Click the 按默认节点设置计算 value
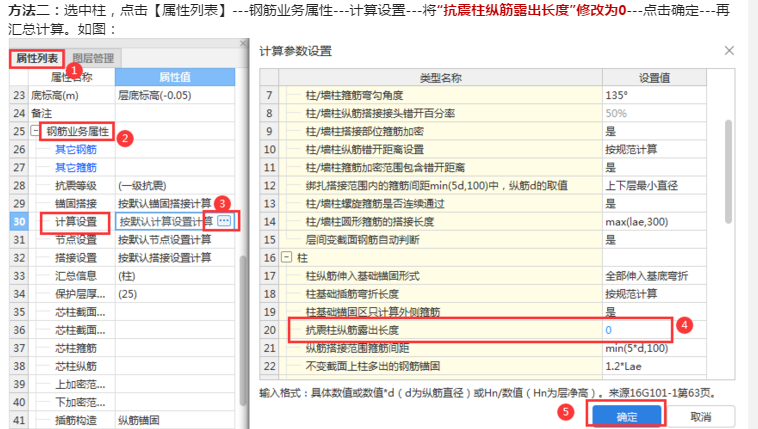Image resolution: width=758 pixels, height=429 pixels. click(164, 239)
